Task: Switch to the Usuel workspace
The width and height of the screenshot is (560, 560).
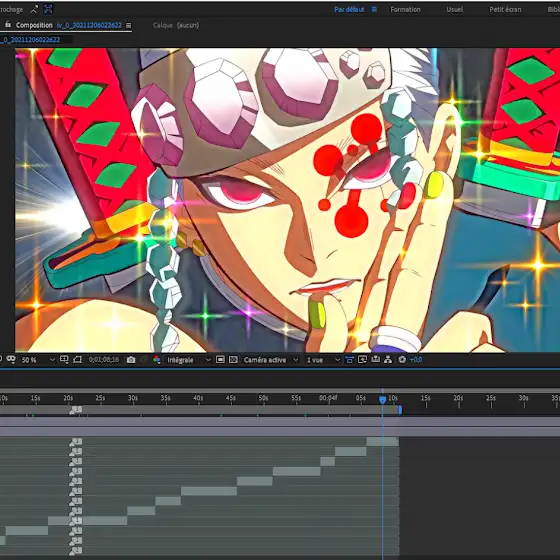Action: tap(454, 9)
